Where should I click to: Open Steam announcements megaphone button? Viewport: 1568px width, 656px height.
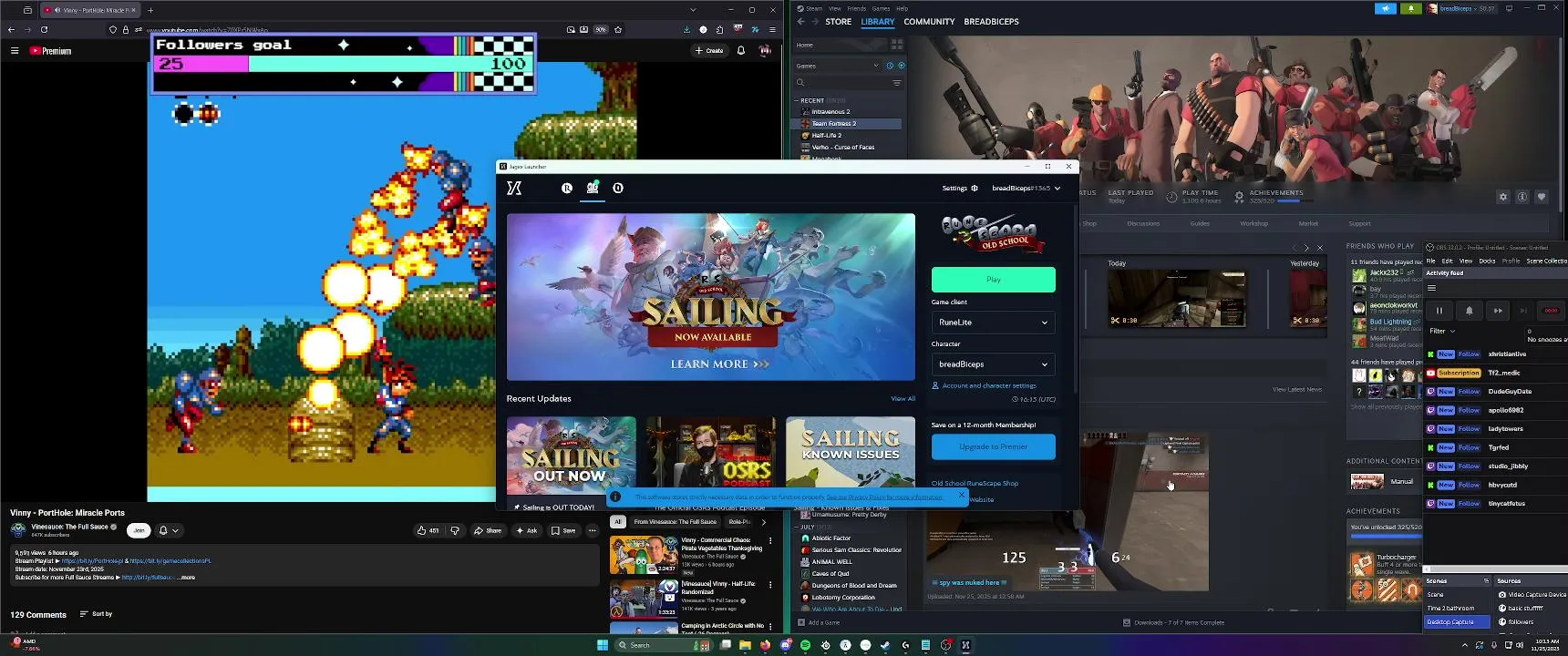(1385, 8)
